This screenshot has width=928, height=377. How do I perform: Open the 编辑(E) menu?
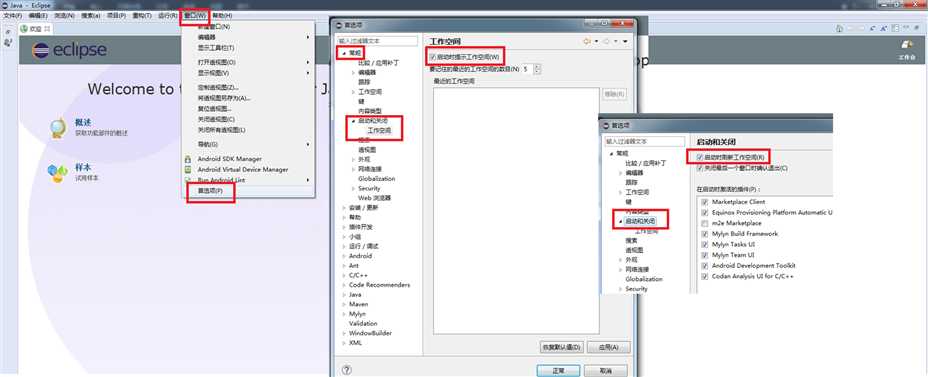tap(38, 15)
